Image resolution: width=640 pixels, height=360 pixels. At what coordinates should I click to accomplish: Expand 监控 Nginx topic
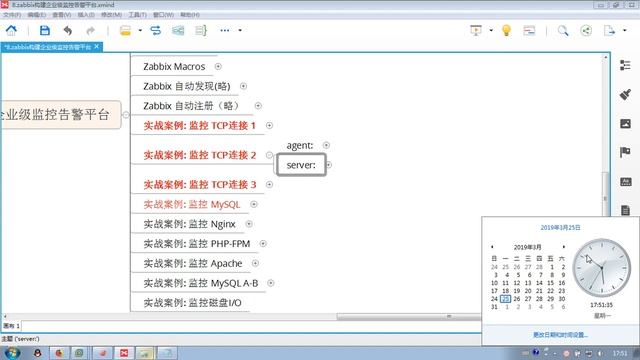pyautogui.click(x=249, y=224)
